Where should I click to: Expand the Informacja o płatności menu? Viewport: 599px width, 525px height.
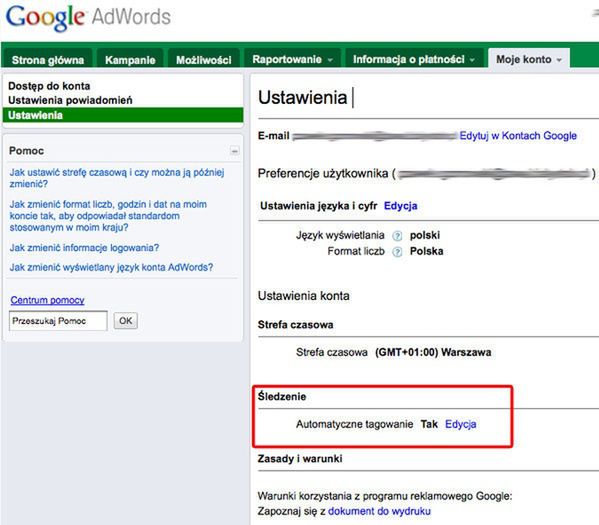pyautogui.click(x=414, y=59)
